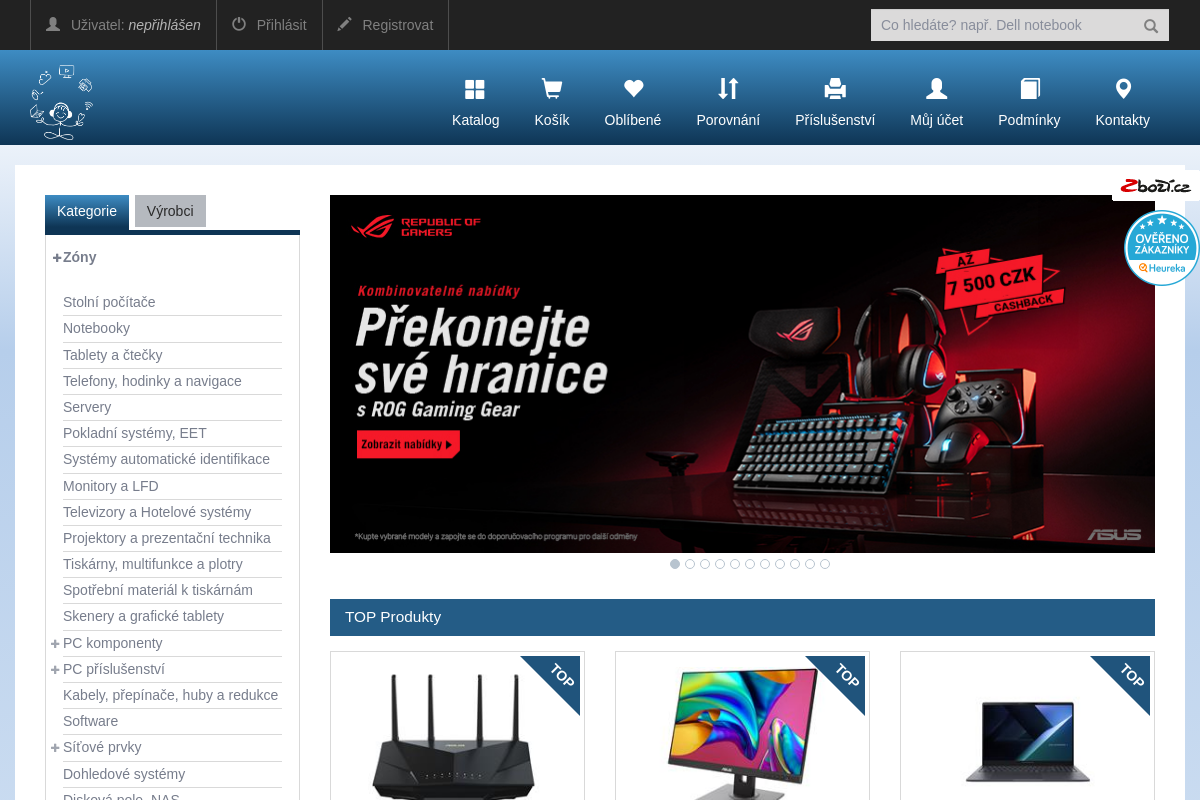Open the TOP router product thumbnail
This screenshot has width=1200, height=800.
pos(457,730)
